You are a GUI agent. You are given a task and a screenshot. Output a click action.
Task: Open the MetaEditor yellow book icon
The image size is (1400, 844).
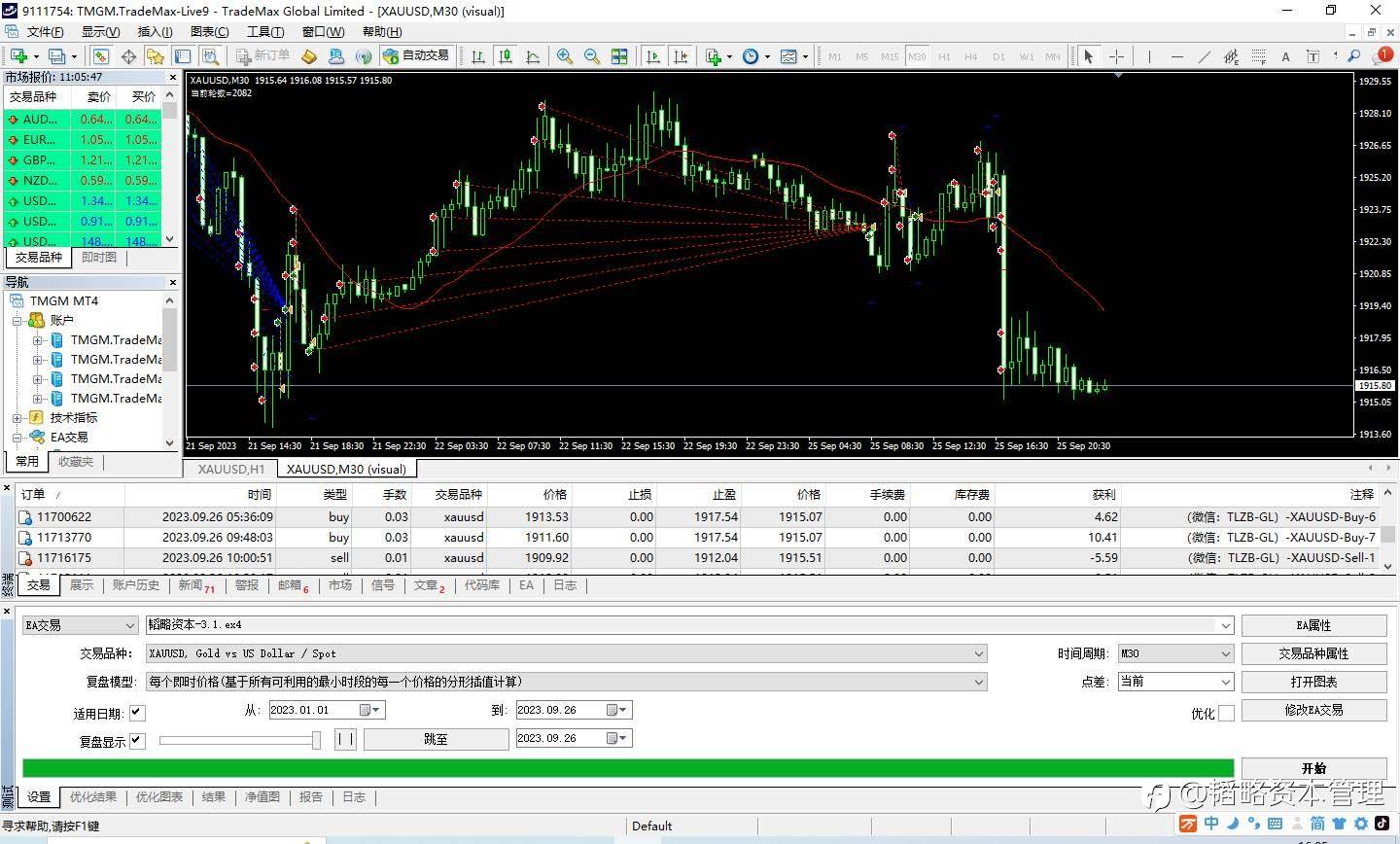pos(309,56)
